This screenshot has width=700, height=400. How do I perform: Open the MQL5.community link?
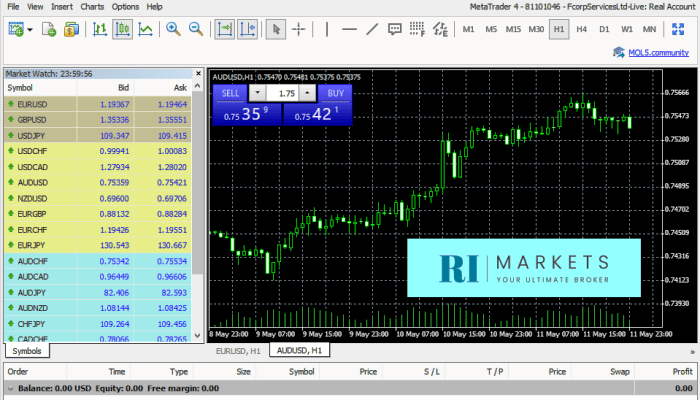pos(658,53)
